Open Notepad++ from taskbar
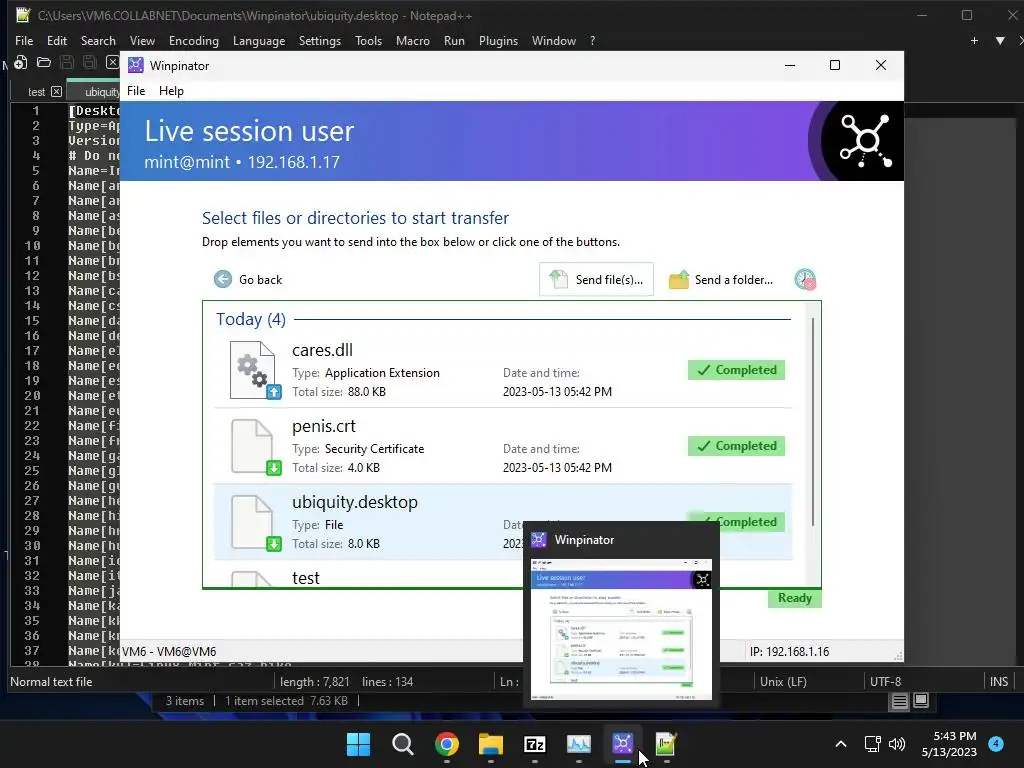The height and width of the screenshot is (768, 1024). coord(666,744)
